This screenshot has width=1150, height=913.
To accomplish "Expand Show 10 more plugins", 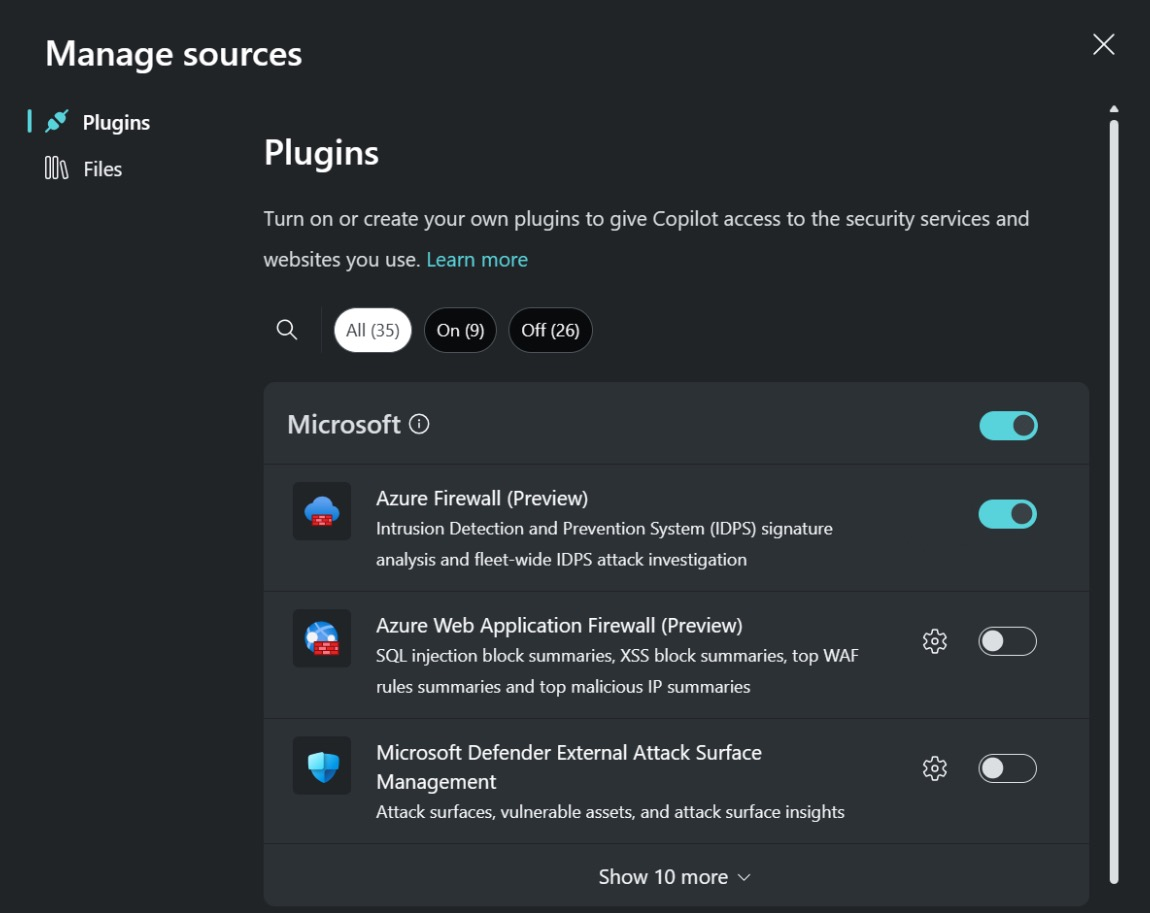I will [x=675, y=877].
